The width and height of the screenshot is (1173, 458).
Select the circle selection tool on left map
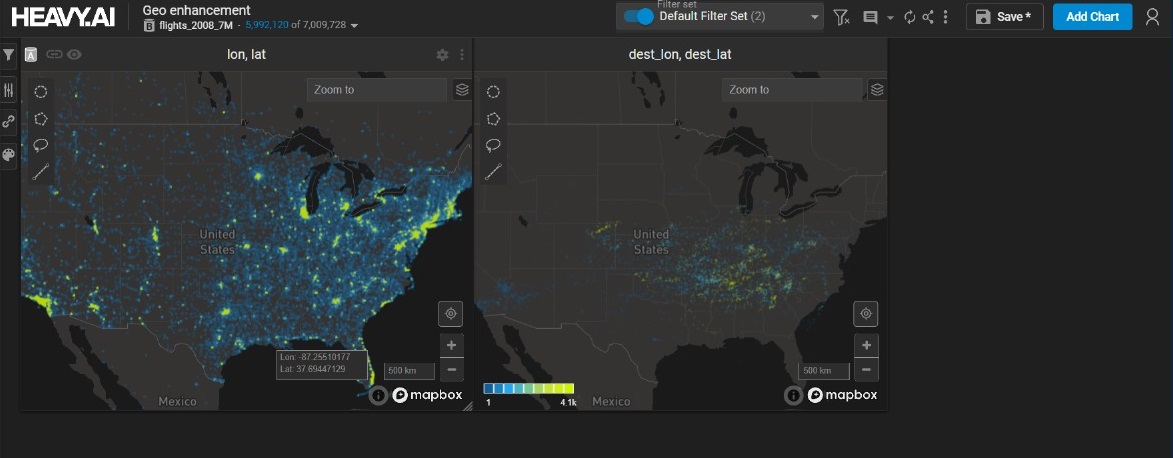click(x=41, y=91)
